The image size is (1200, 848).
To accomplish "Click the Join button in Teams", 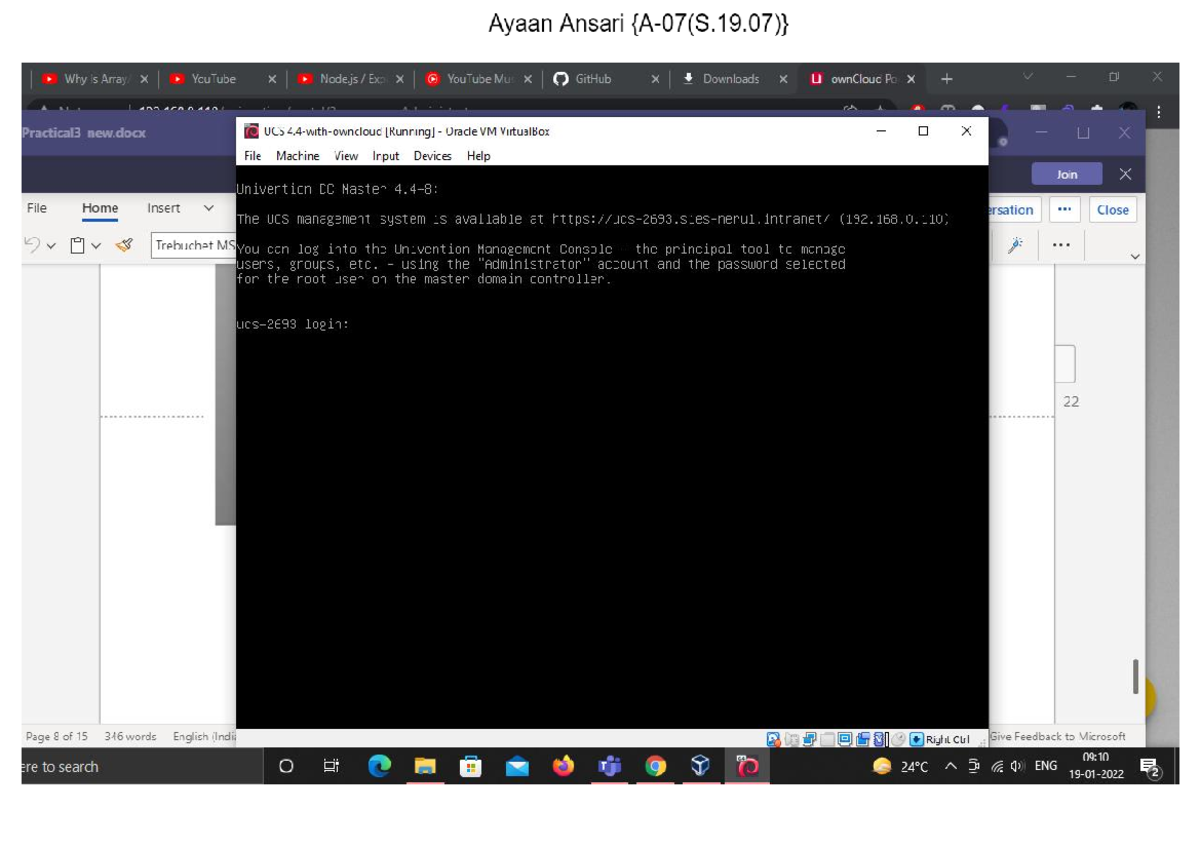I will pos(1066,174).
